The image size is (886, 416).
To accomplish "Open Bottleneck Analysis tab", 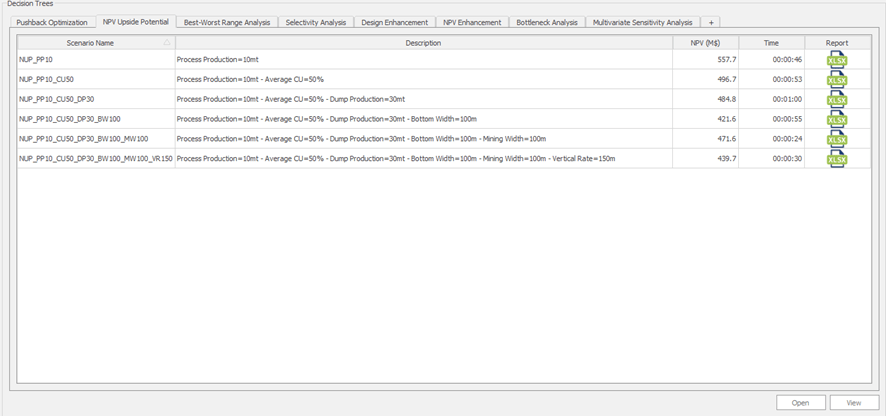I will pyautogui.click(x=547, y=22).
